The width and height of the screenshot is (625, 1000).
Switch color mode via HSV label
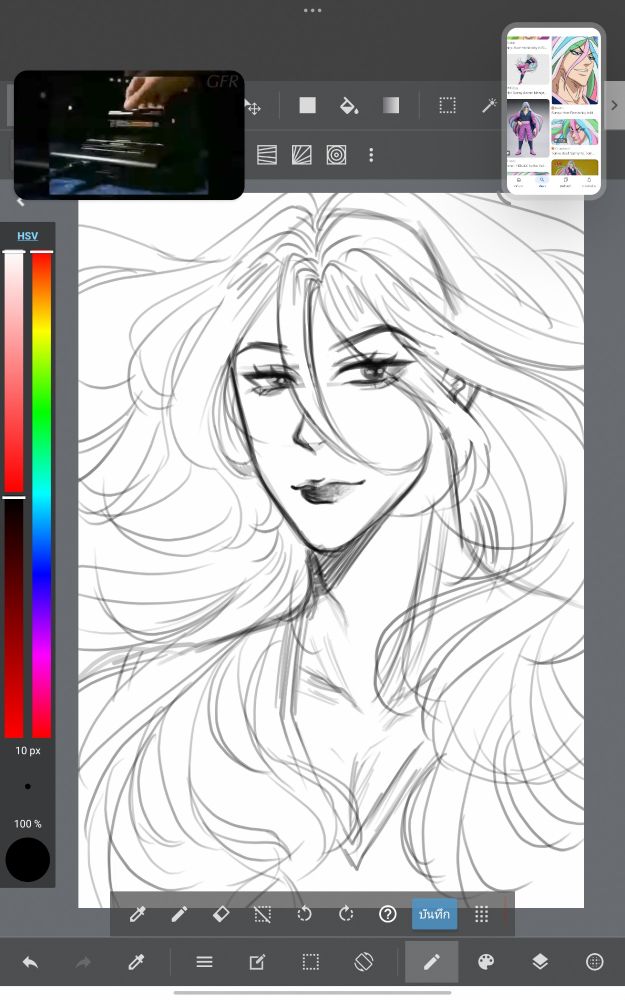pyautogui.click(x=27, y=235)
